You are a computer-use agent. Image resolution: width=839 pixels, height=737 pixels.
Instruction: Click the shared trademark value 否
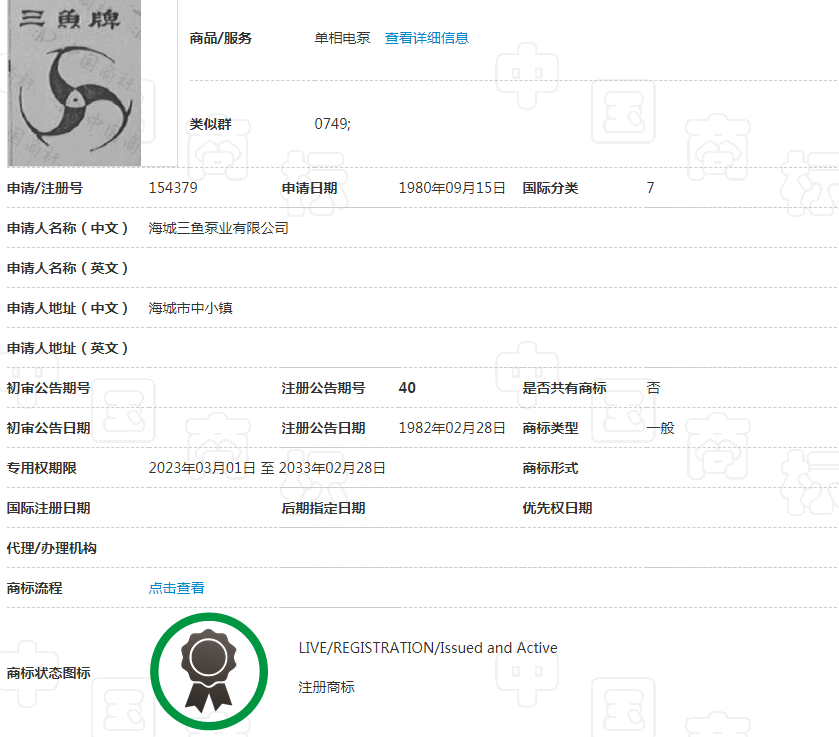653,388
